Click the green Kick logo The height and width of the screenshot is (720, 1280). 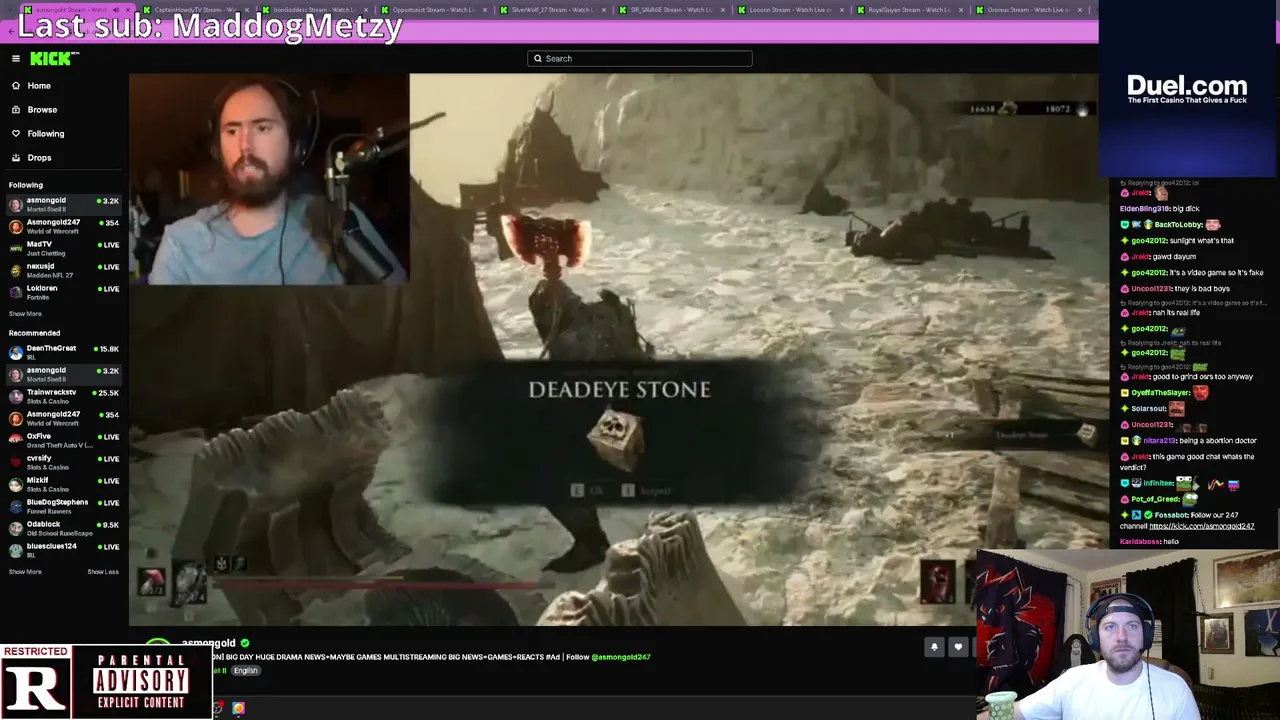(x=54, y=59)
